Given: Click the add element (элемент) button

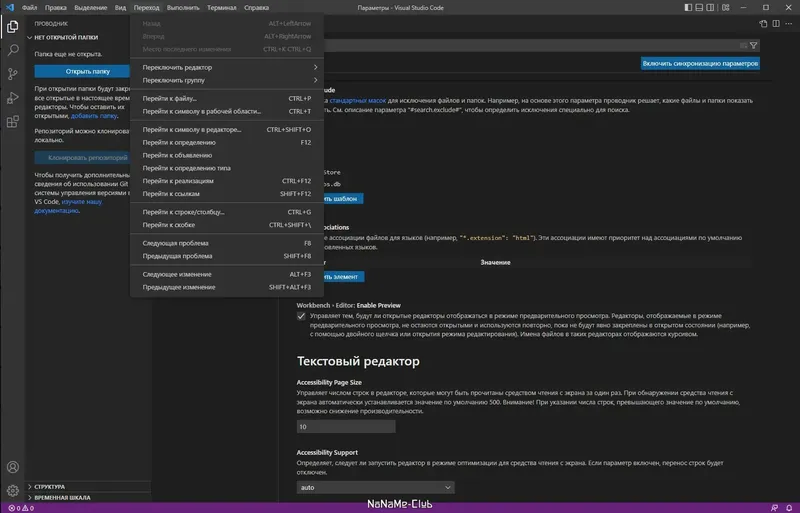Looking at the screenshot, I should point(343,277).
